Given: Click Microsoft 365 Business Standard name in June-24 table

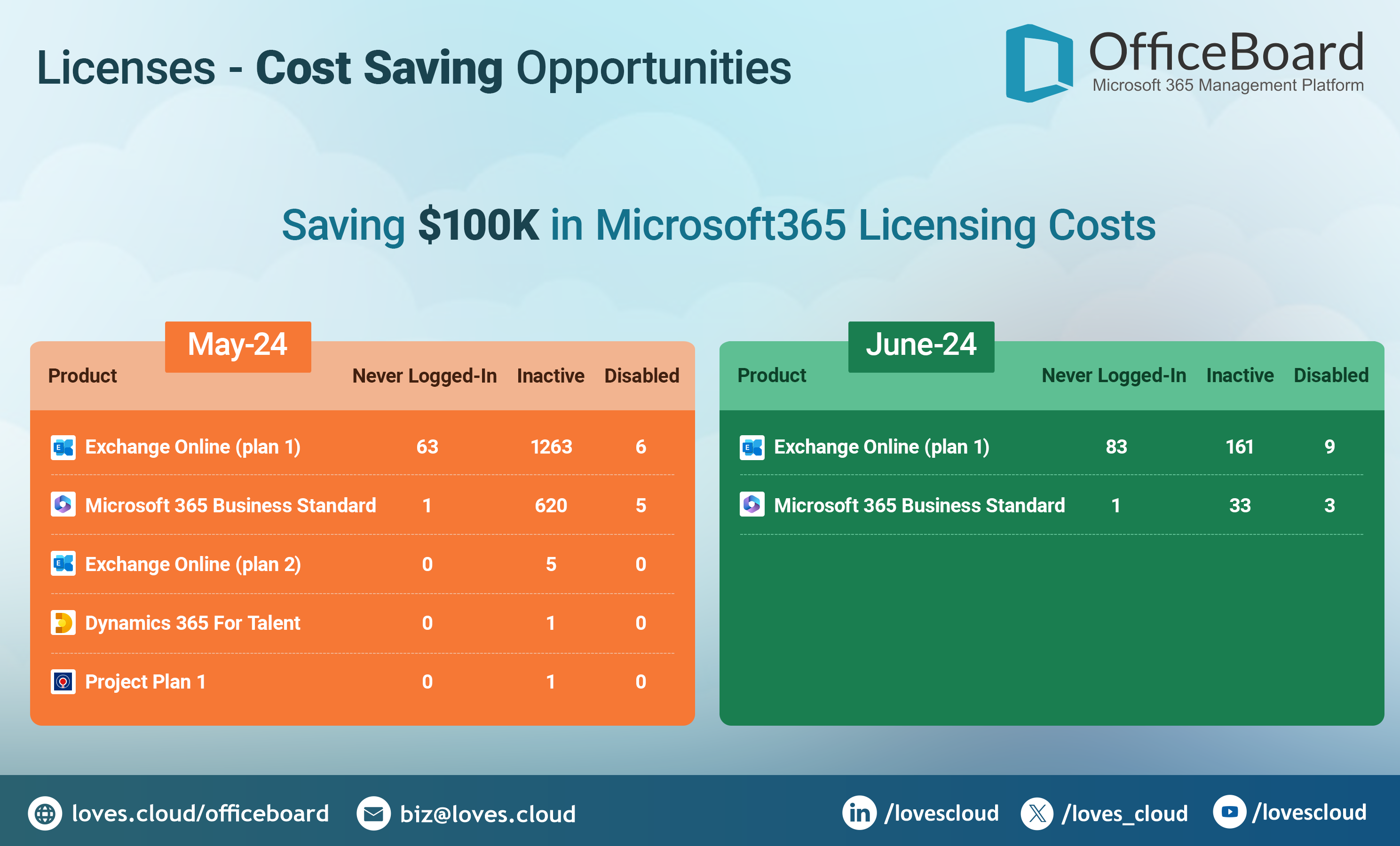Looking at the screenshot, I should (919, 505).
